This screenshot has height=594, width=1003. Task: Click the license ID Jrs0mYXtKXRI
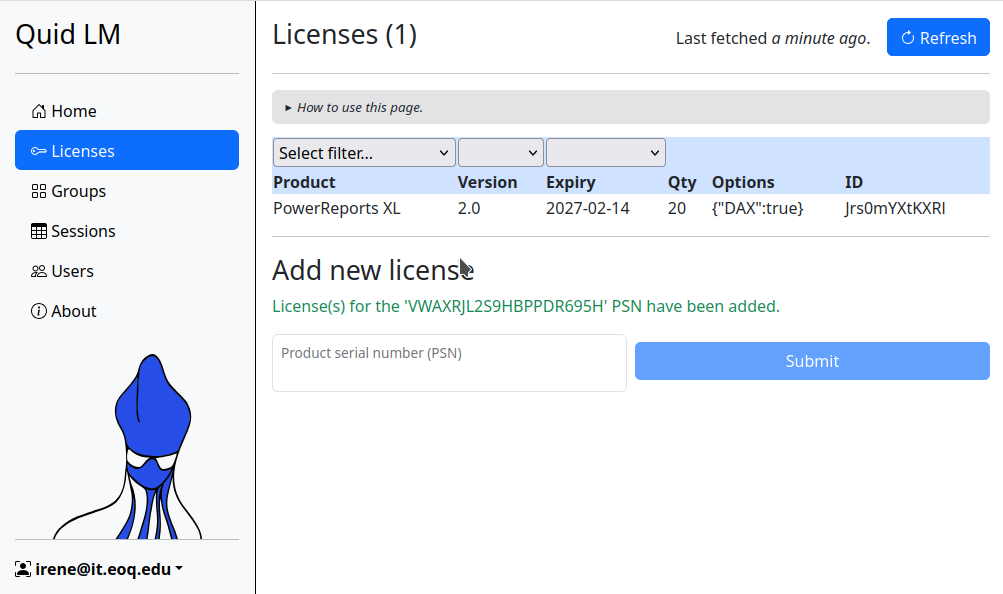click(894, 209)
